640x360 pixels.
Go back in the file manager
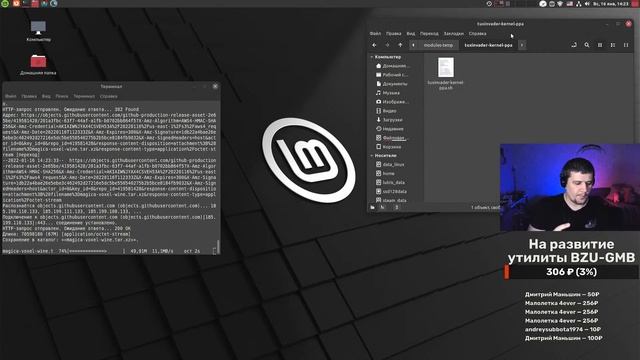click(x=374, y=45)
